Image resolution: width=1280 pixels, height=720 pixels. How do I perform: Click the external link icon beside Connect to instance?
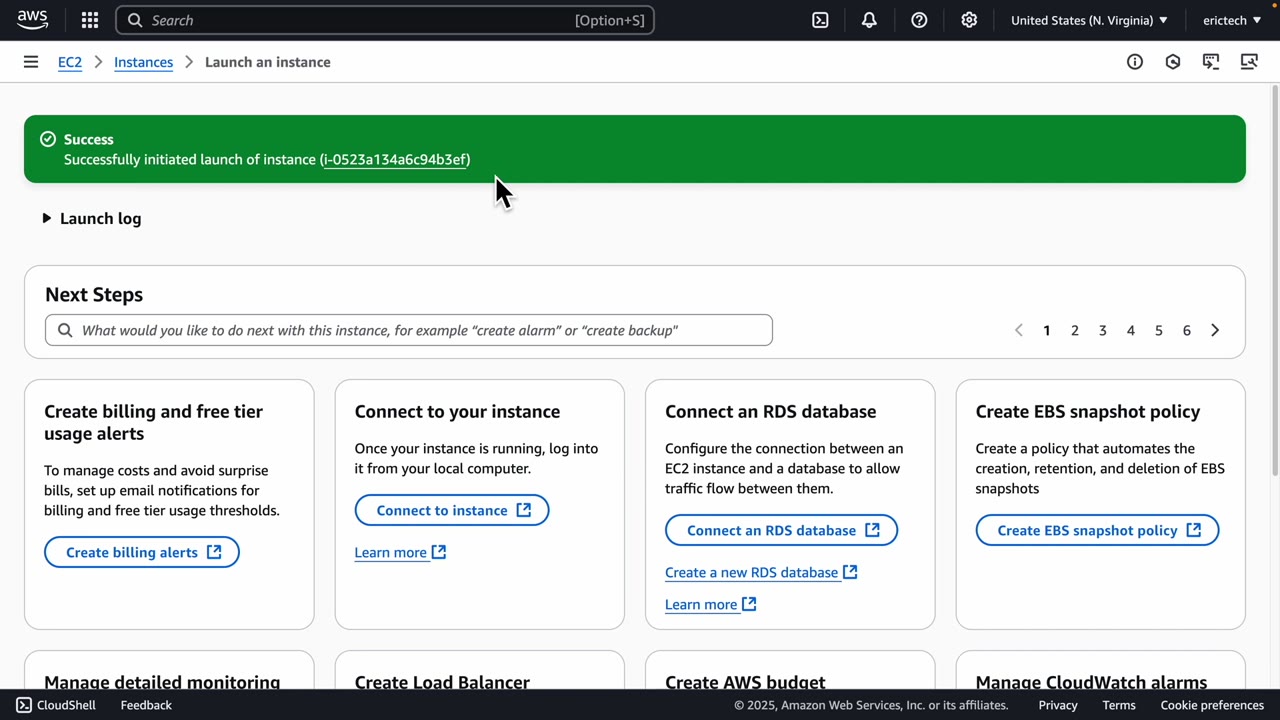pyautogui.click(x=524, y=510)
